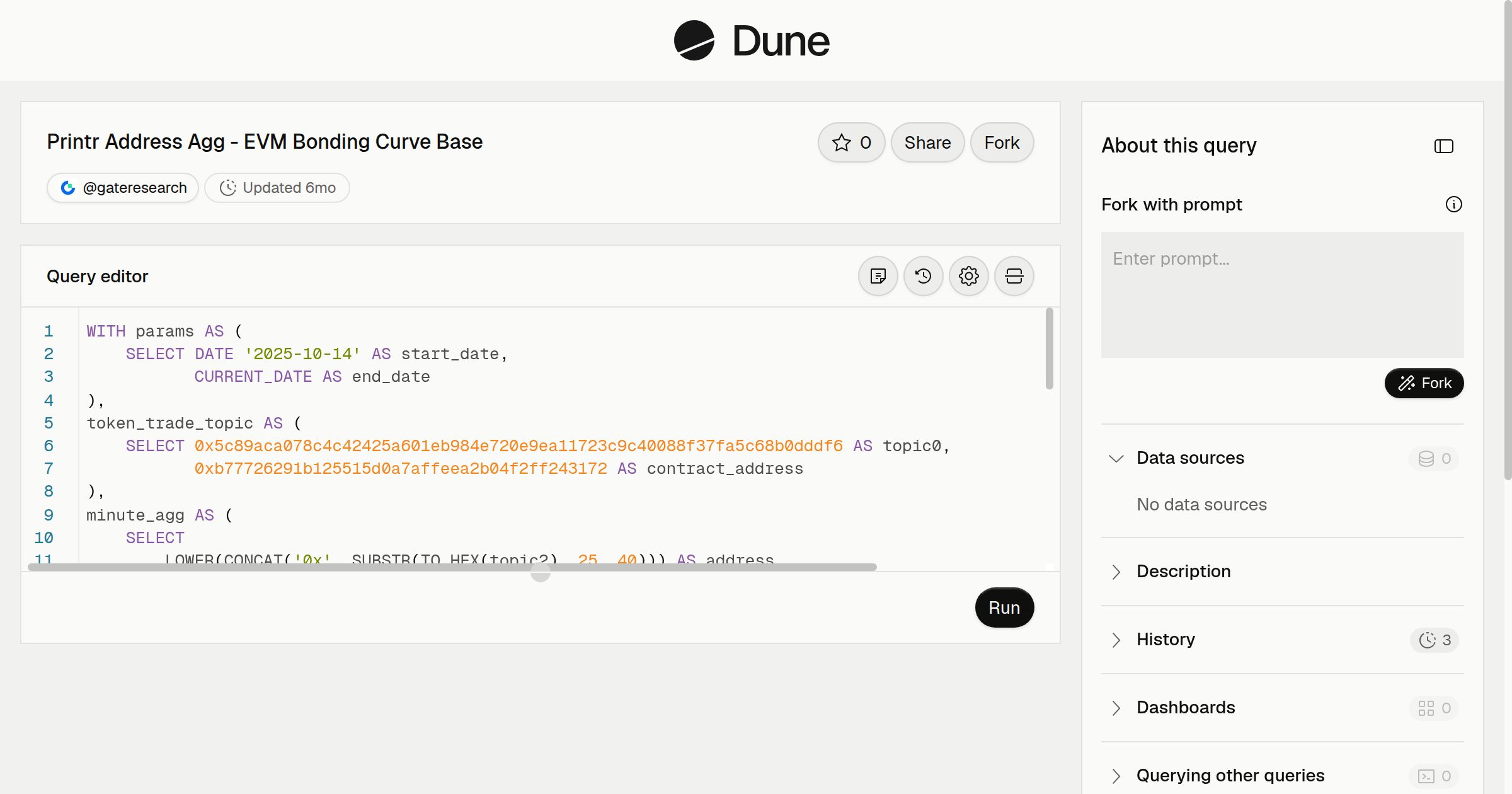
Task: Open the @gateresearch author profile
Action: (123, 188)
